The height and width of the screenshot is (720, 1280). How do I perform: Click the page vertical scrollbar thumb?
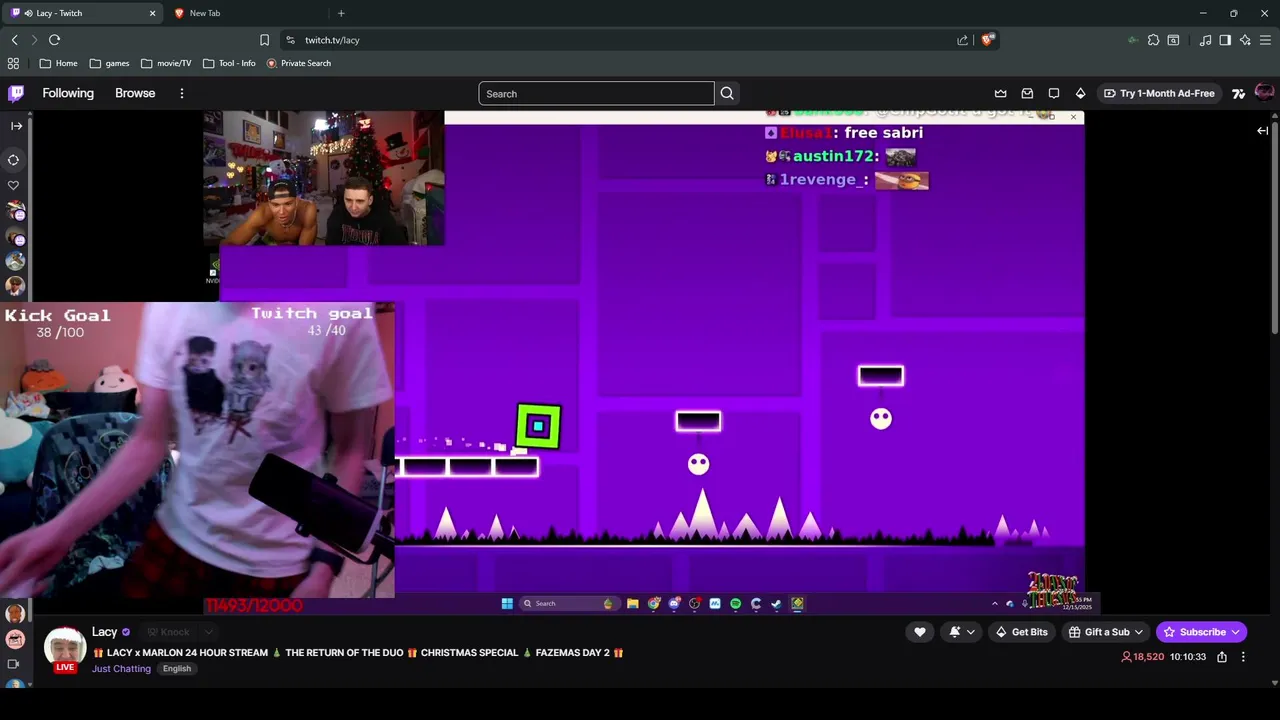click(x=1275, y=226)
